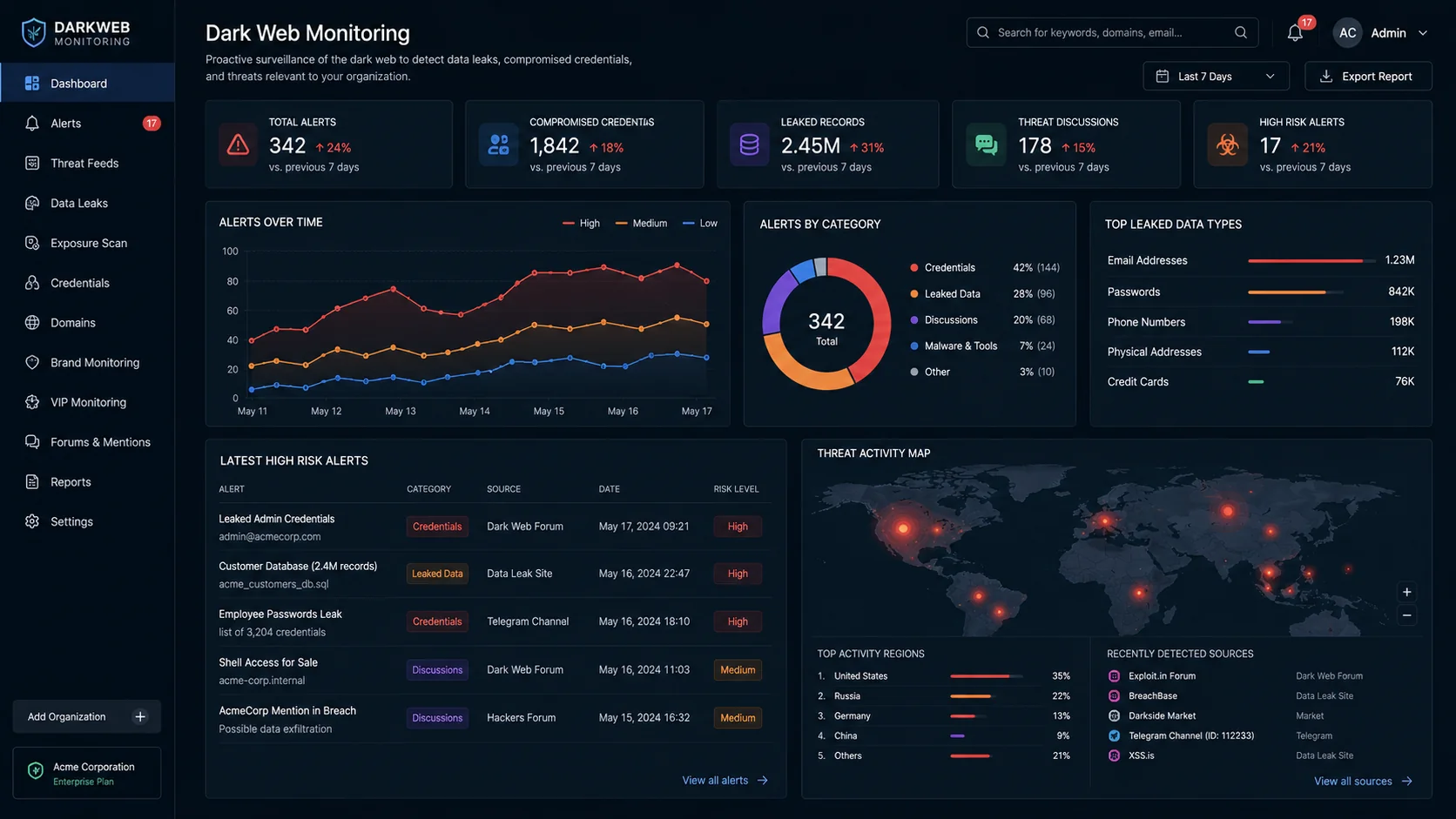Viewport: 1456px width, 819px height.
Task: Click the Settings gear sidebar icon
Action: click(x=32, y=522)
